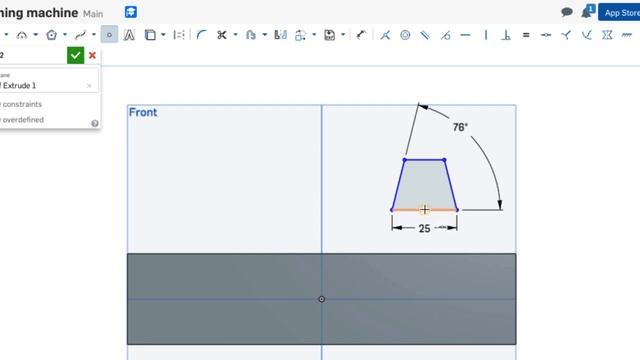The width and height of the screenshot is (640, 360).
Task: Apply the Midpoint constraint
Action: click(546, 35)
